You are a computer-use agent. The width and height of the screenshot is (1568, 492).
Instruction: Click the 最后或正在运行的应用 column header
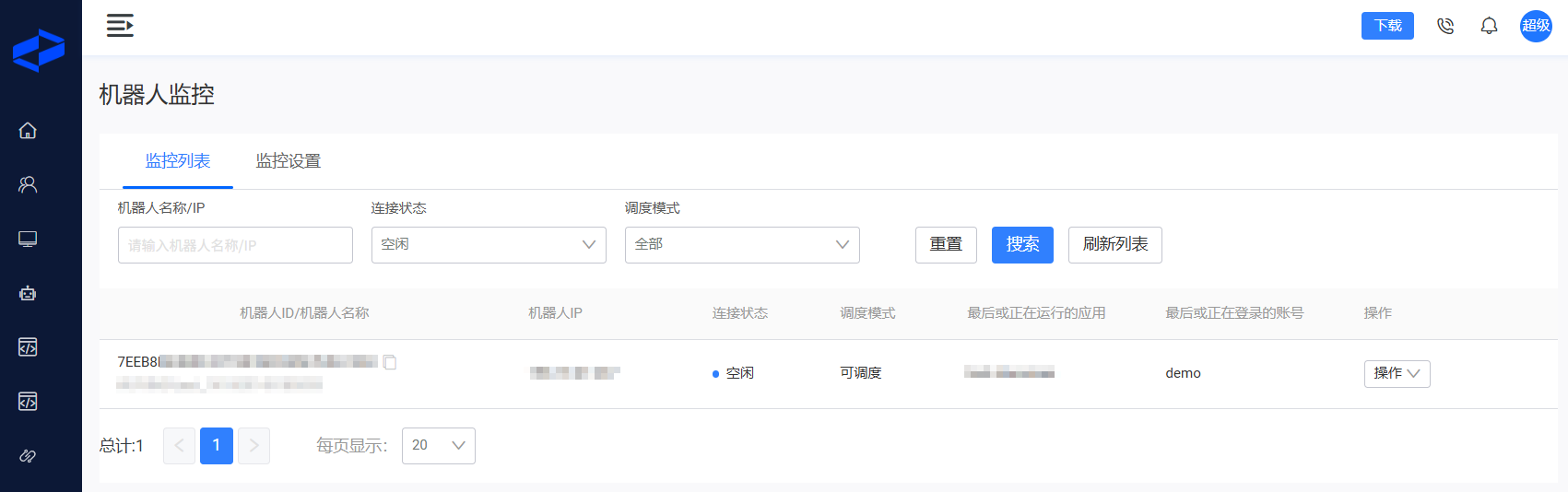[x=1036, y=313]
